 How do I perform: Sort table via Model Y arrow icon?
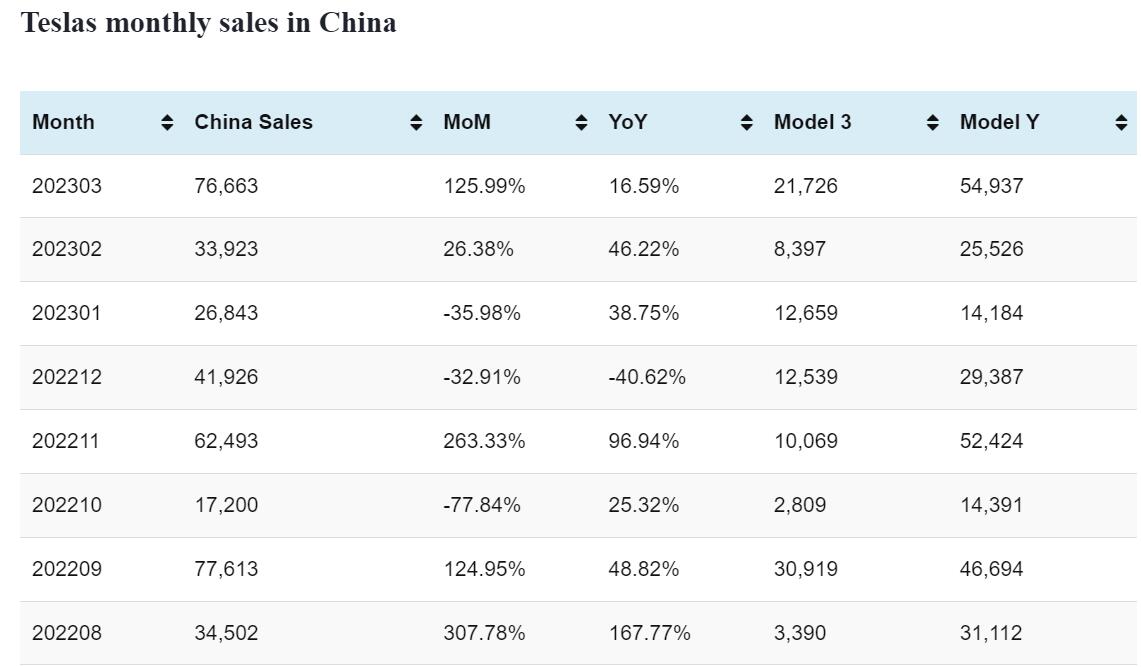coord(1120,123)
